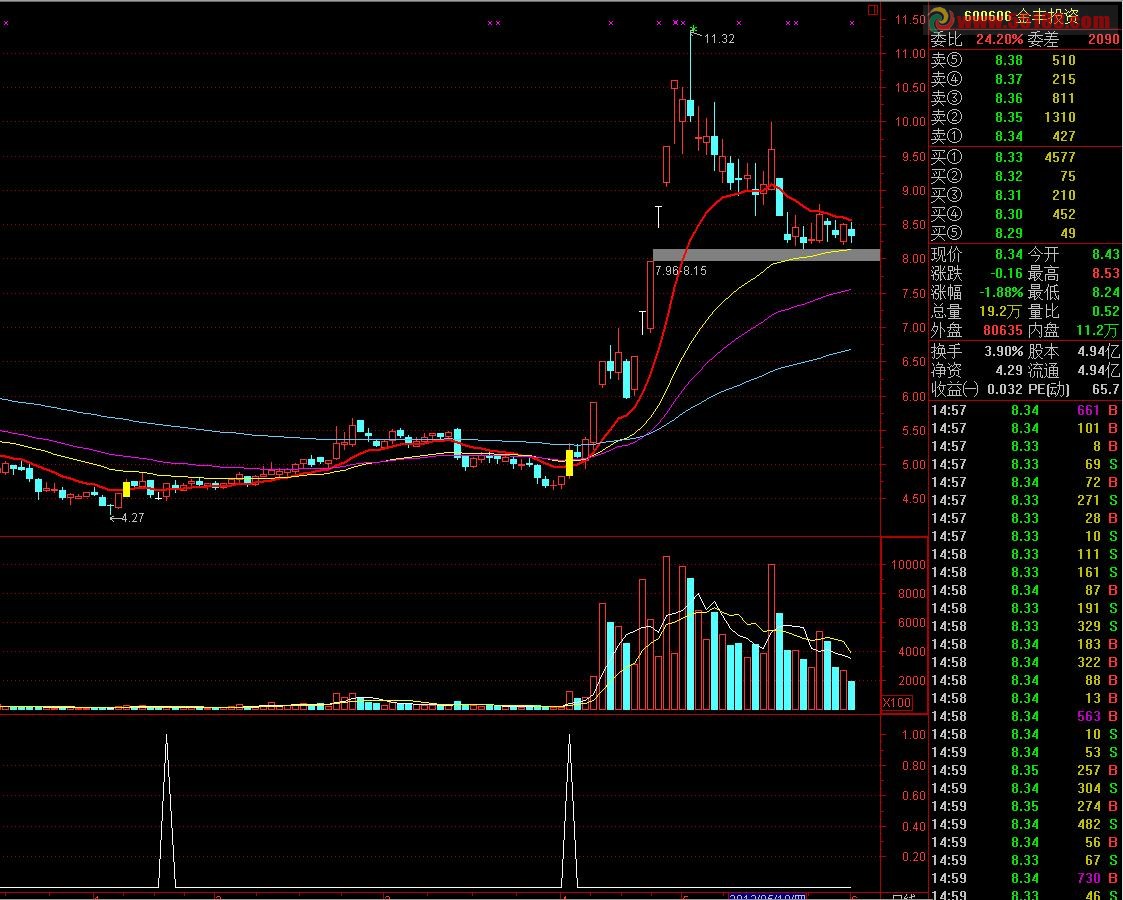The height and width of the screenshot is (900, 1123).
Task: Click the 涨幅 -1.88% field
Action: pos(977,292)
